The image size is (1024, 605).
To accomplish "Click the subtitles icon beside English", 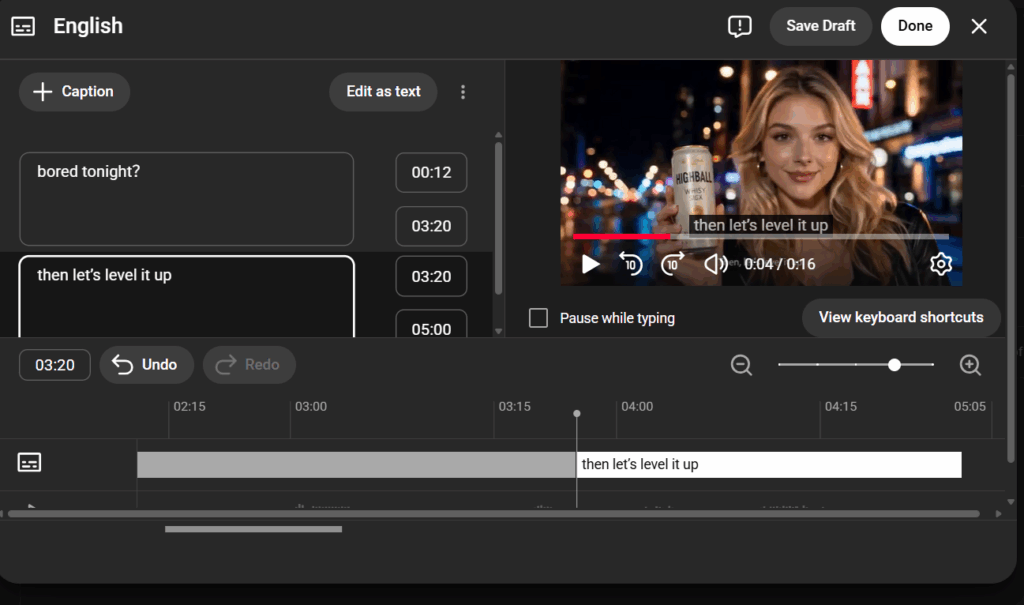I will [23, 27].
